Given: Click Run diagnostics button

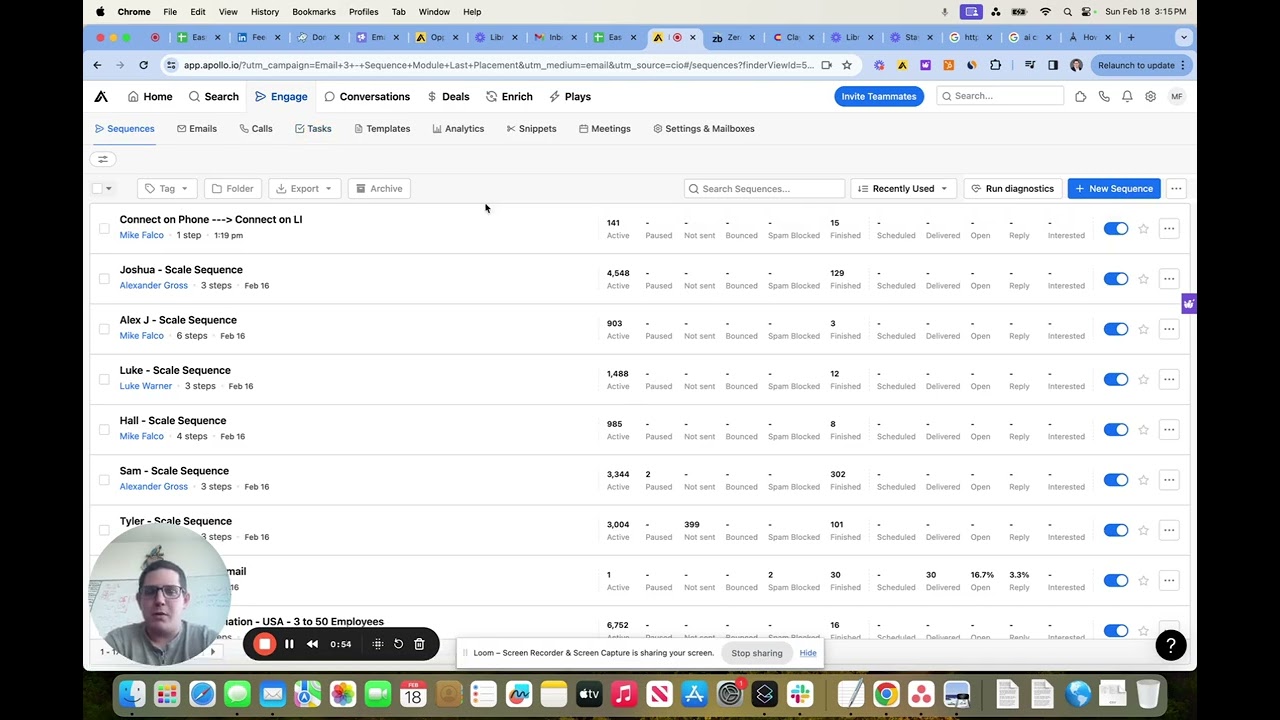Looking at the screenshot, I should (x=1012, y=188).
